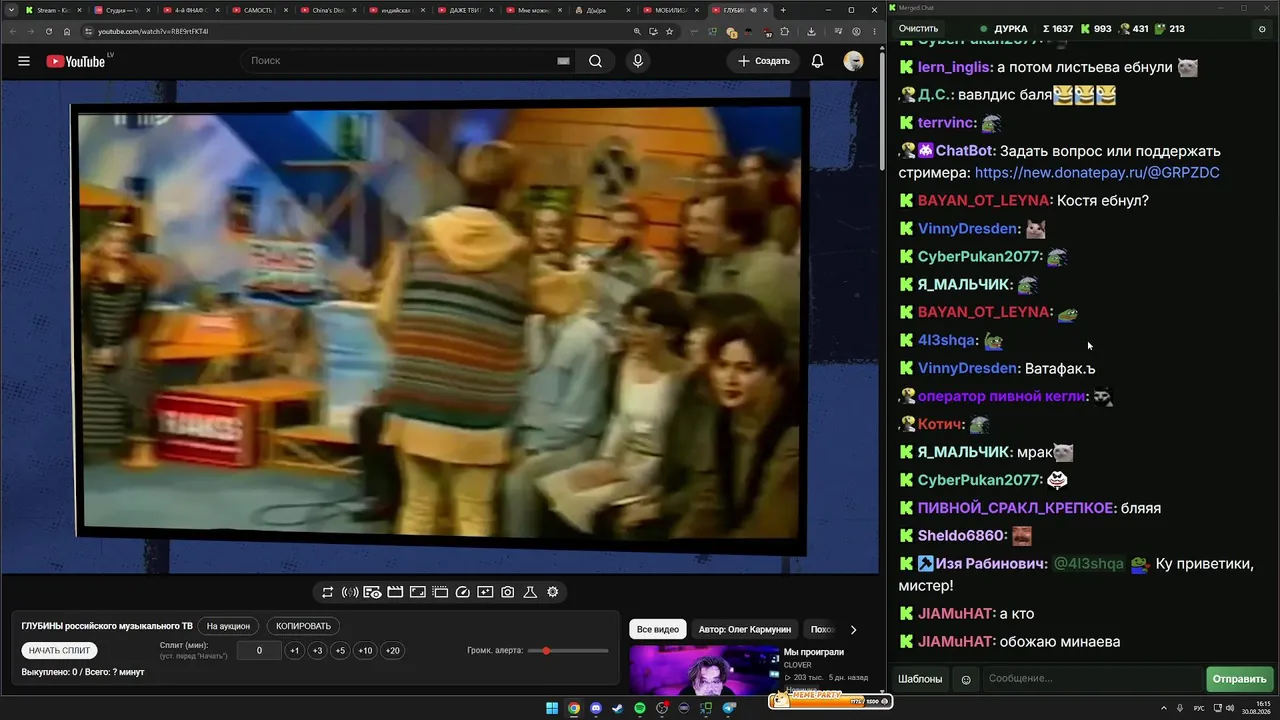Click the split minutes number field
1280x720 pixels.
pos(260,651)
